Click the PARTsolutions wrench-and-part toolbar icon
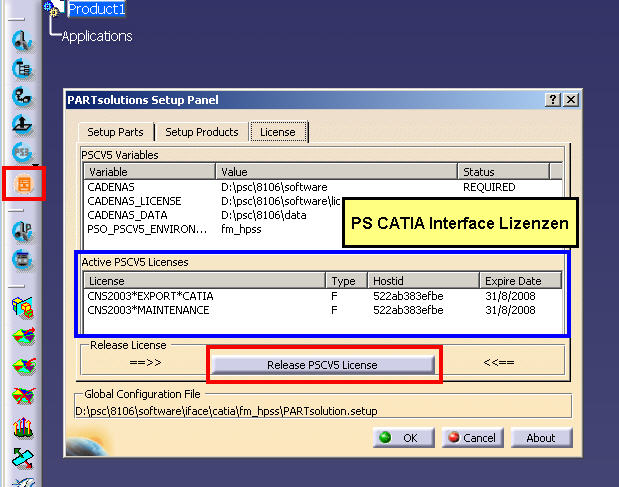This screenshot has width=619, height=487. (22, 40)
